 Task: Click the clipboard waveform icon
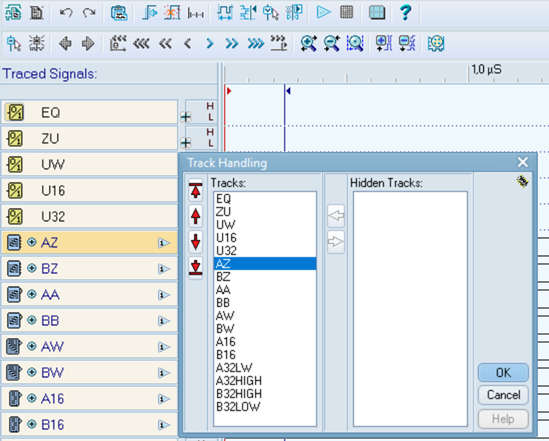119,13
